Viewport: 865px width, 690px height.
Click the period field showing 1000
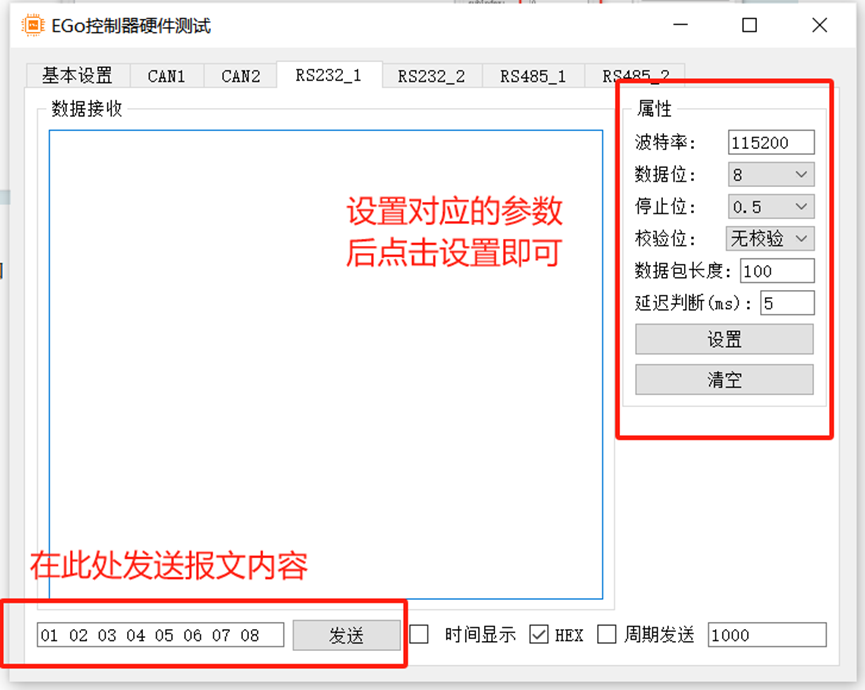pyautogui.click(x=767, y=635)
